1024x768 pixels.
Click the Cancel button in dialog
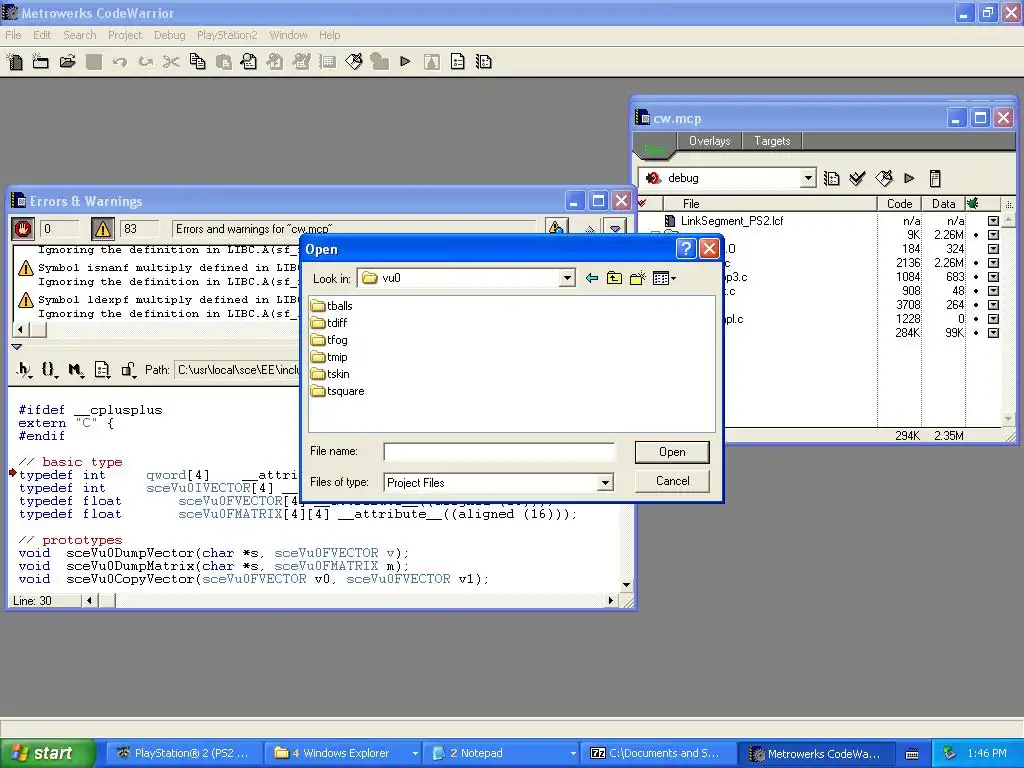(672, 481)
